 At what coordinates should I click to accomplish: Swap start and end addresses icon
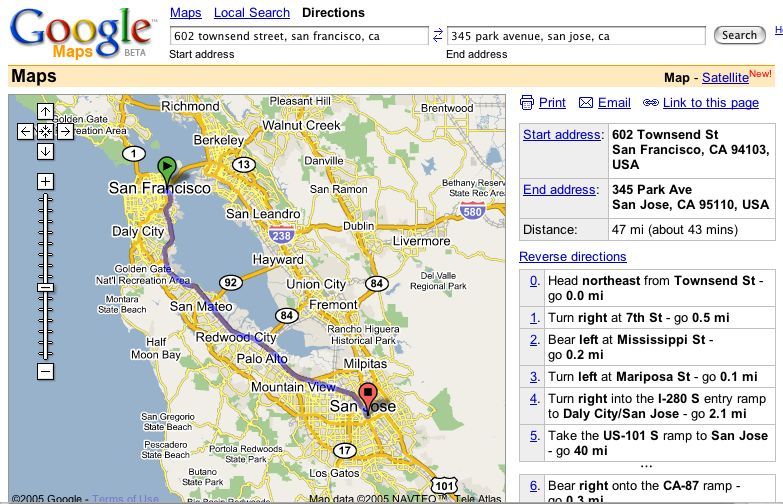click(x=437, y=35)
